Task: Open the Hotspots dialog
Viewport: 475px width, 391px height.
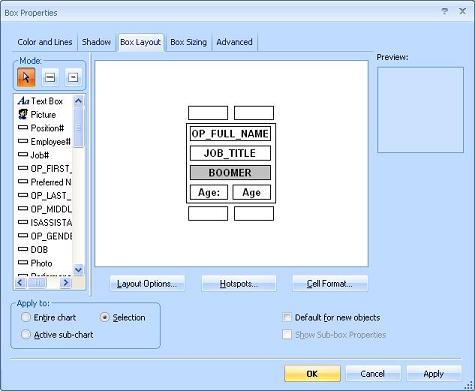Action: click(239, 284)
